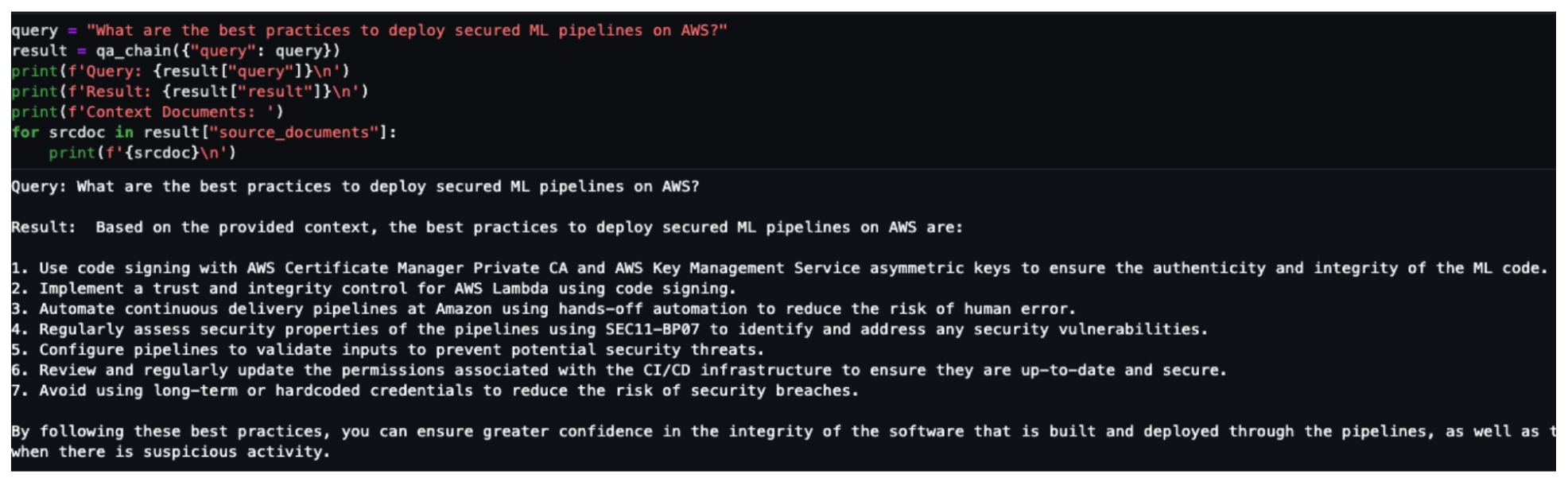Image resolution: width=1568 pixels, height=482 pixels.
Task: Click the 'Result: Based on the provided context' line
Action: [487, 227]
